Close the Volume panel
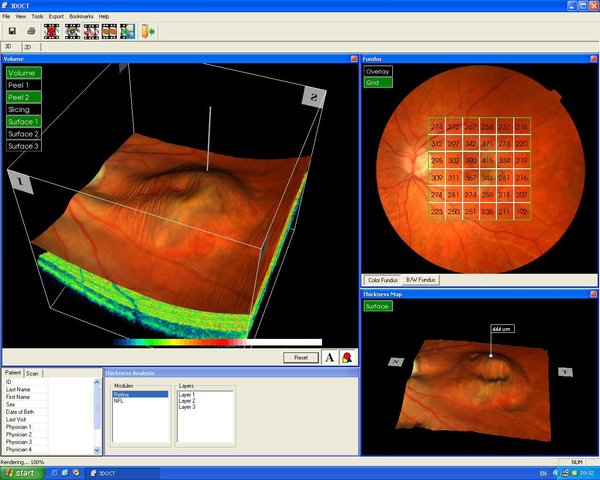Image resolution: width=600 pixels, height=480 pixels. coord(354,59)
